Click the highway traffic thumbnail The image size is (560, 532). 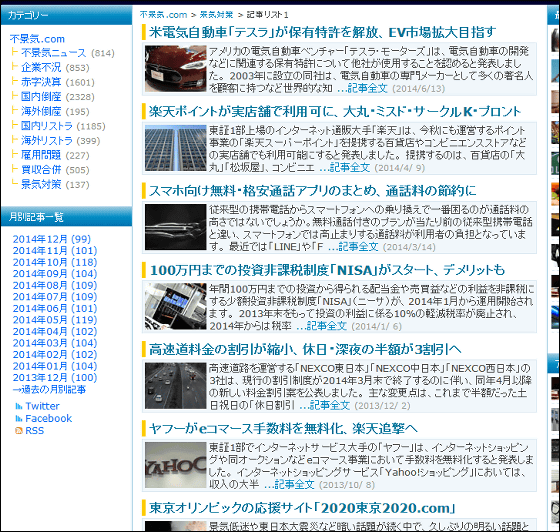click(175, 386)
